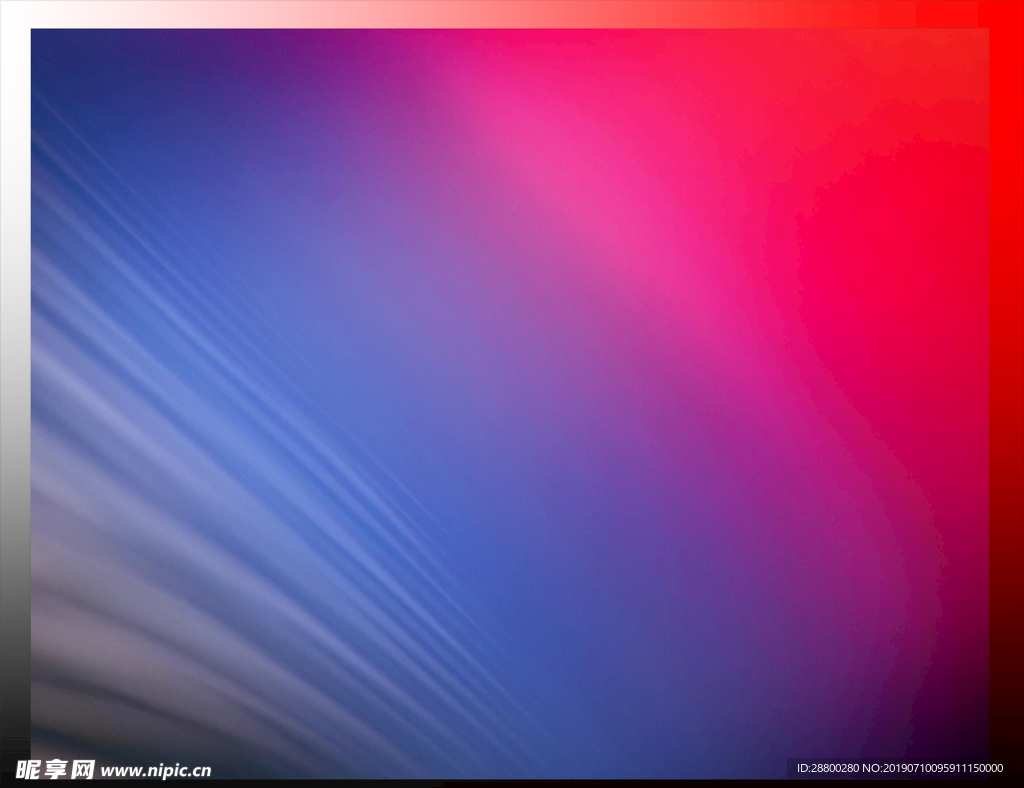
Task: Click the dark border strip along the bottom
Action: tap(500, 782)
